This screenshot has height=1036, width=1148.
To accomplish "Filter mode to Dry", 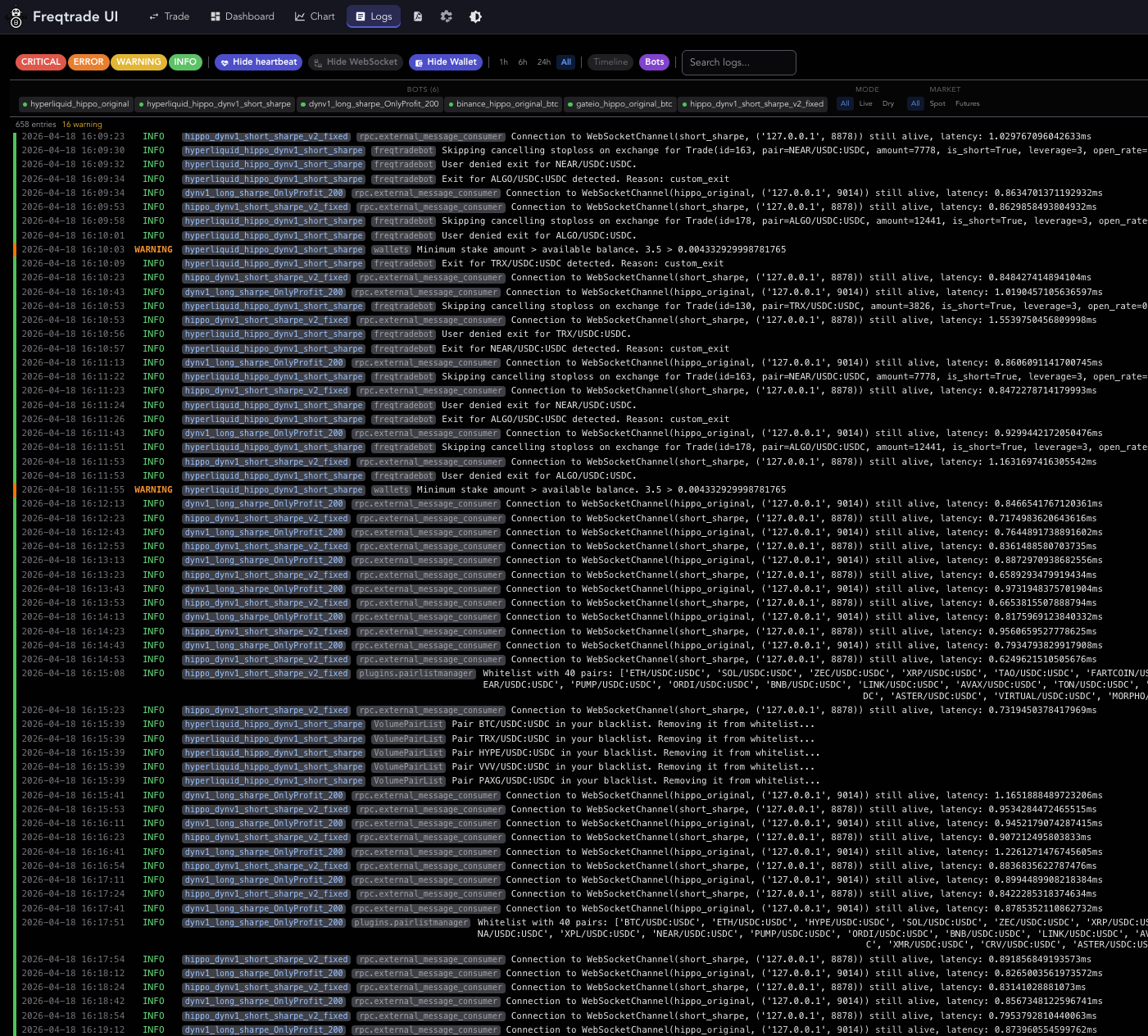I will tap(888, 104).
